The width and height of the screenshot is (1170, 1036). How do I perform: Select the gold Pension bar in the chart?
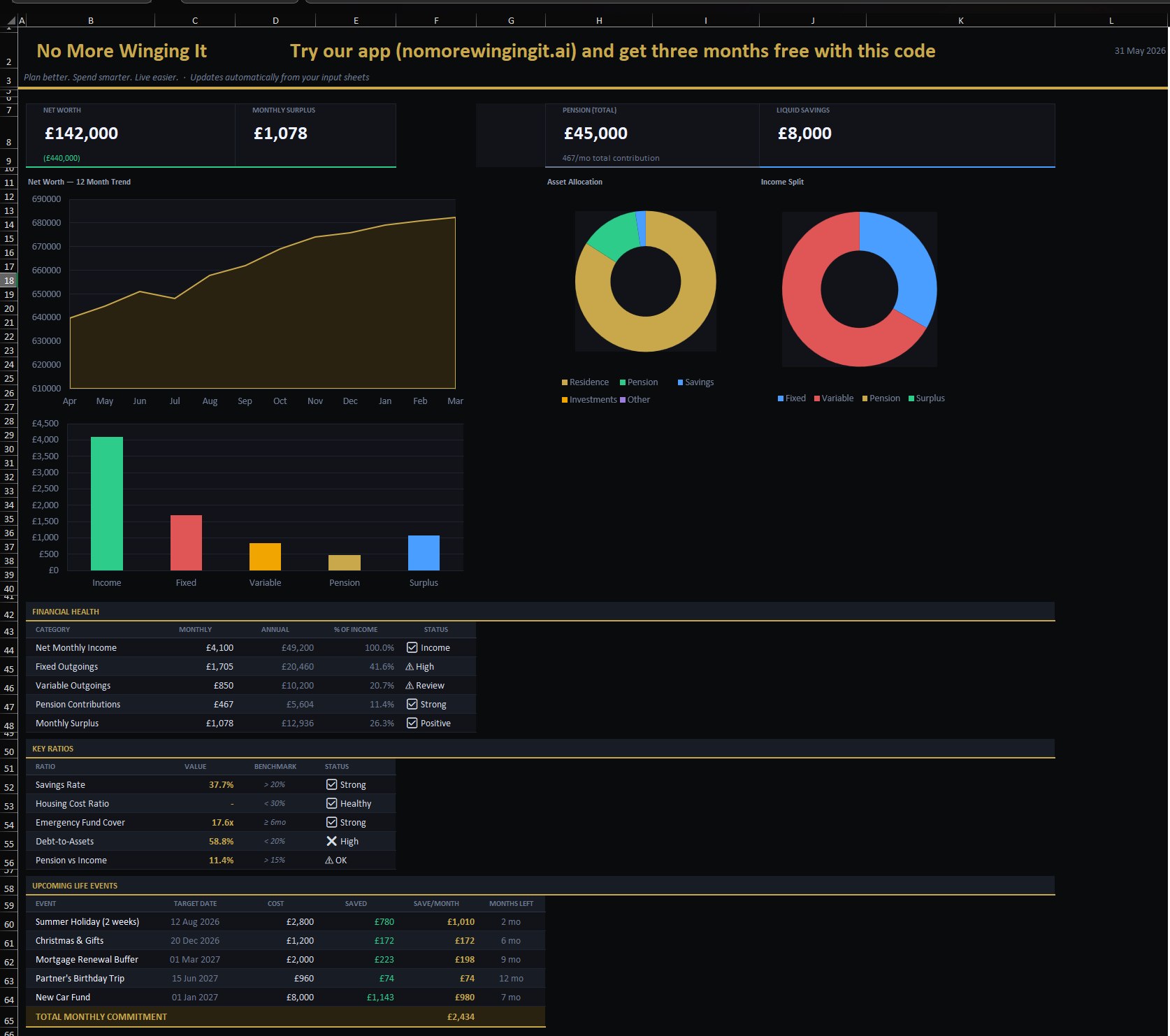(x=345, y=563)
